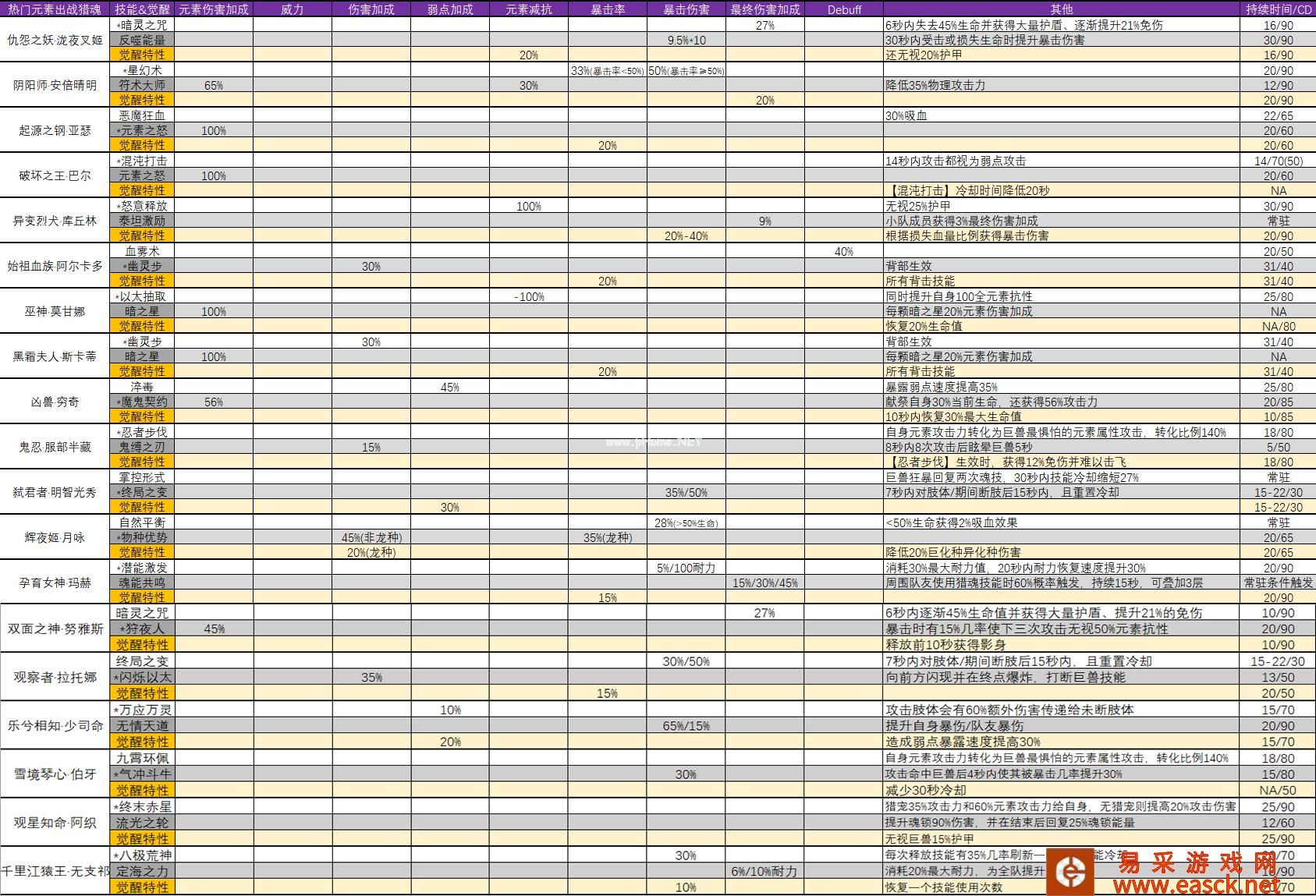Select the Debuff column header
This screenshot has height=896, width=1316.
coord(844,9)
